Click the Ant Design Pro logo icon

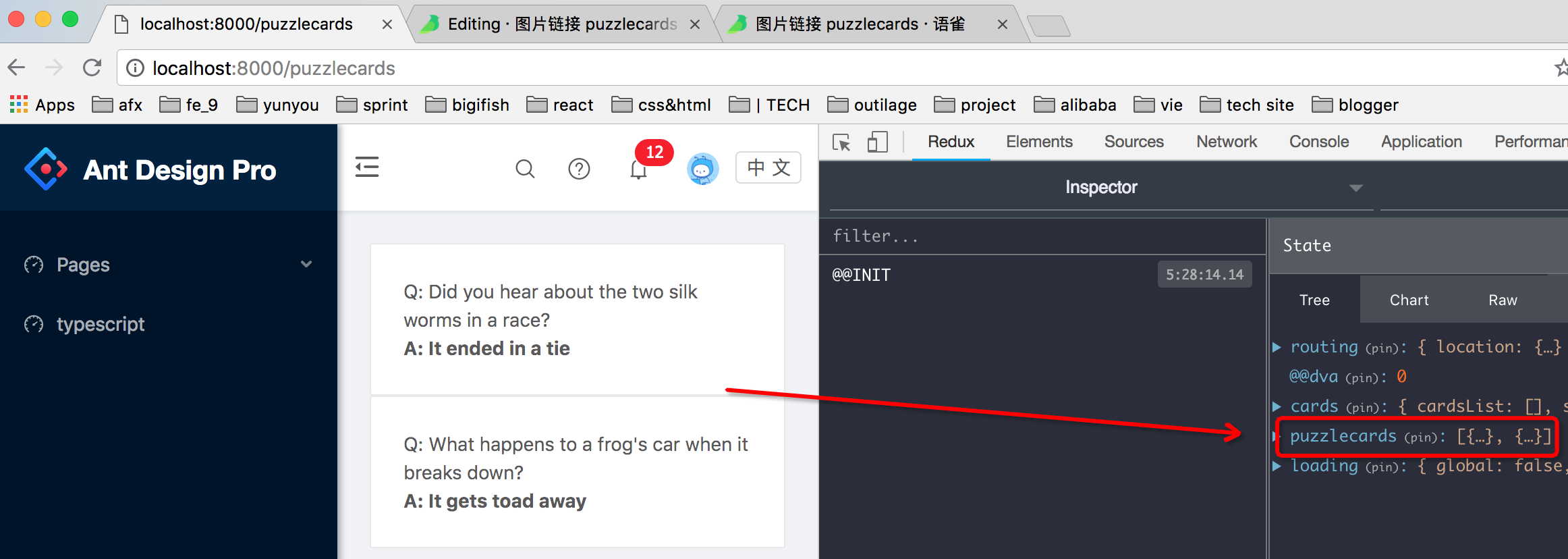point(45,169)
